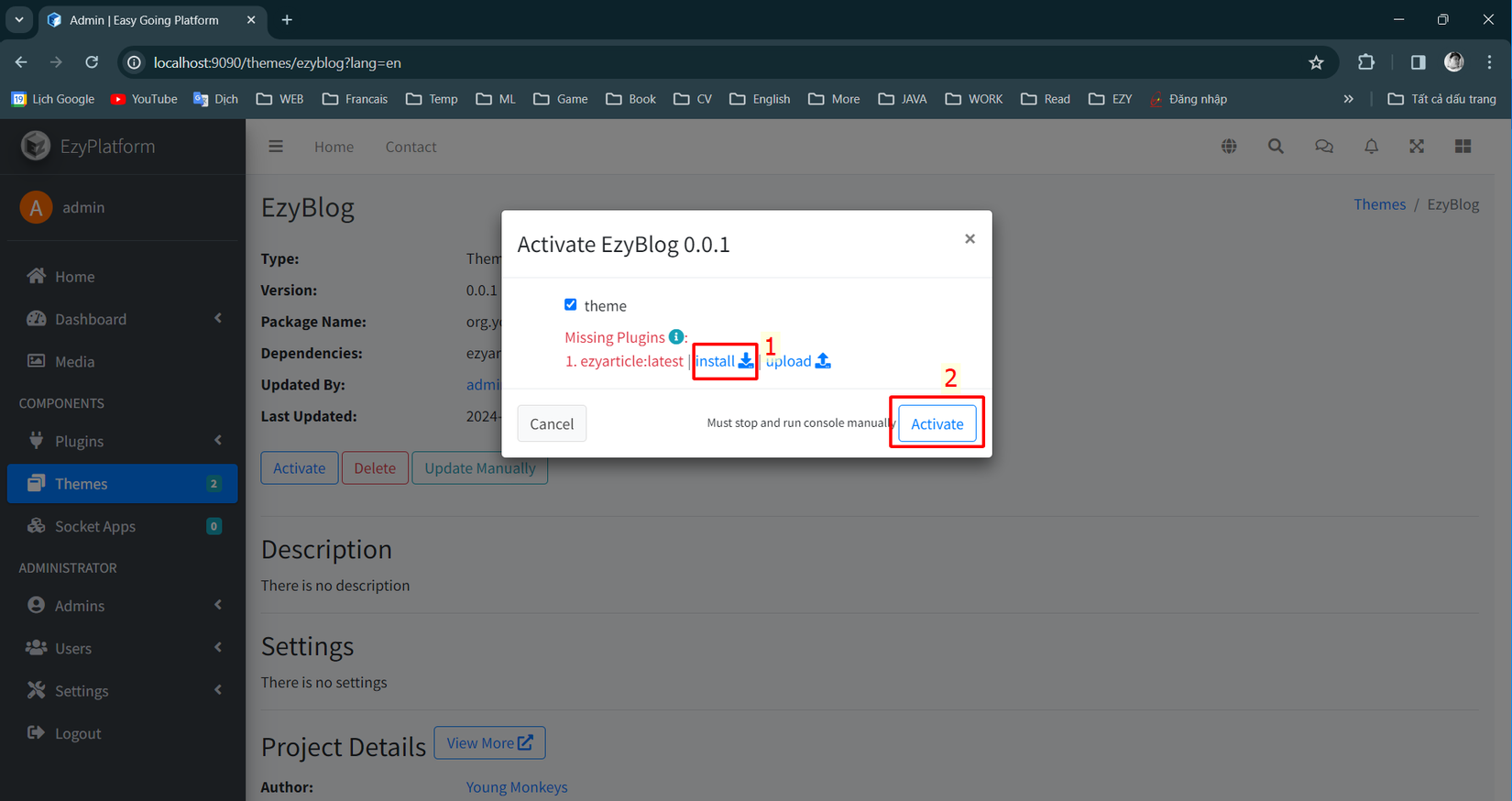Click the Themes count badge 2
Screen dimensions: 1512x801
(x=214, y=484)
